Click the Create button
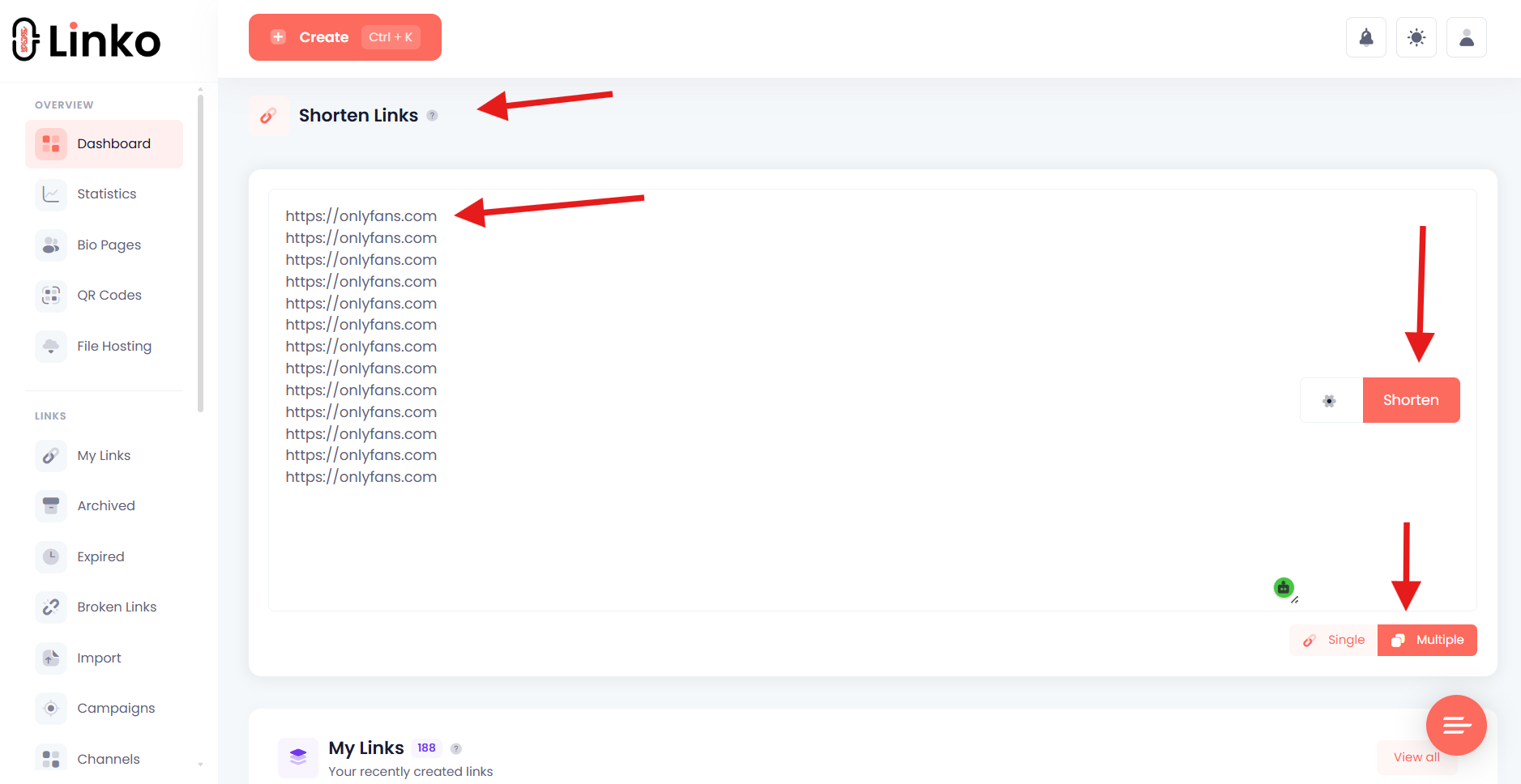 [x=345, y=37]
